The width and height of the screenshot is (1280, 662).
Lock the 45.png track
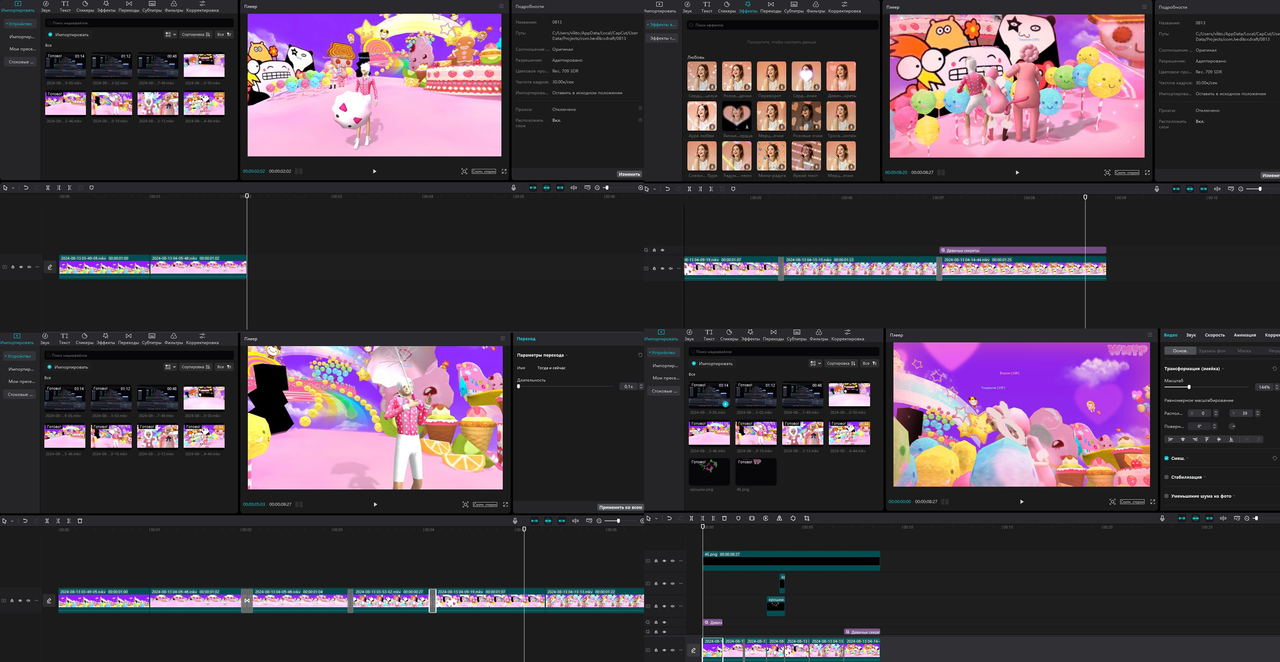coord(656,561)
